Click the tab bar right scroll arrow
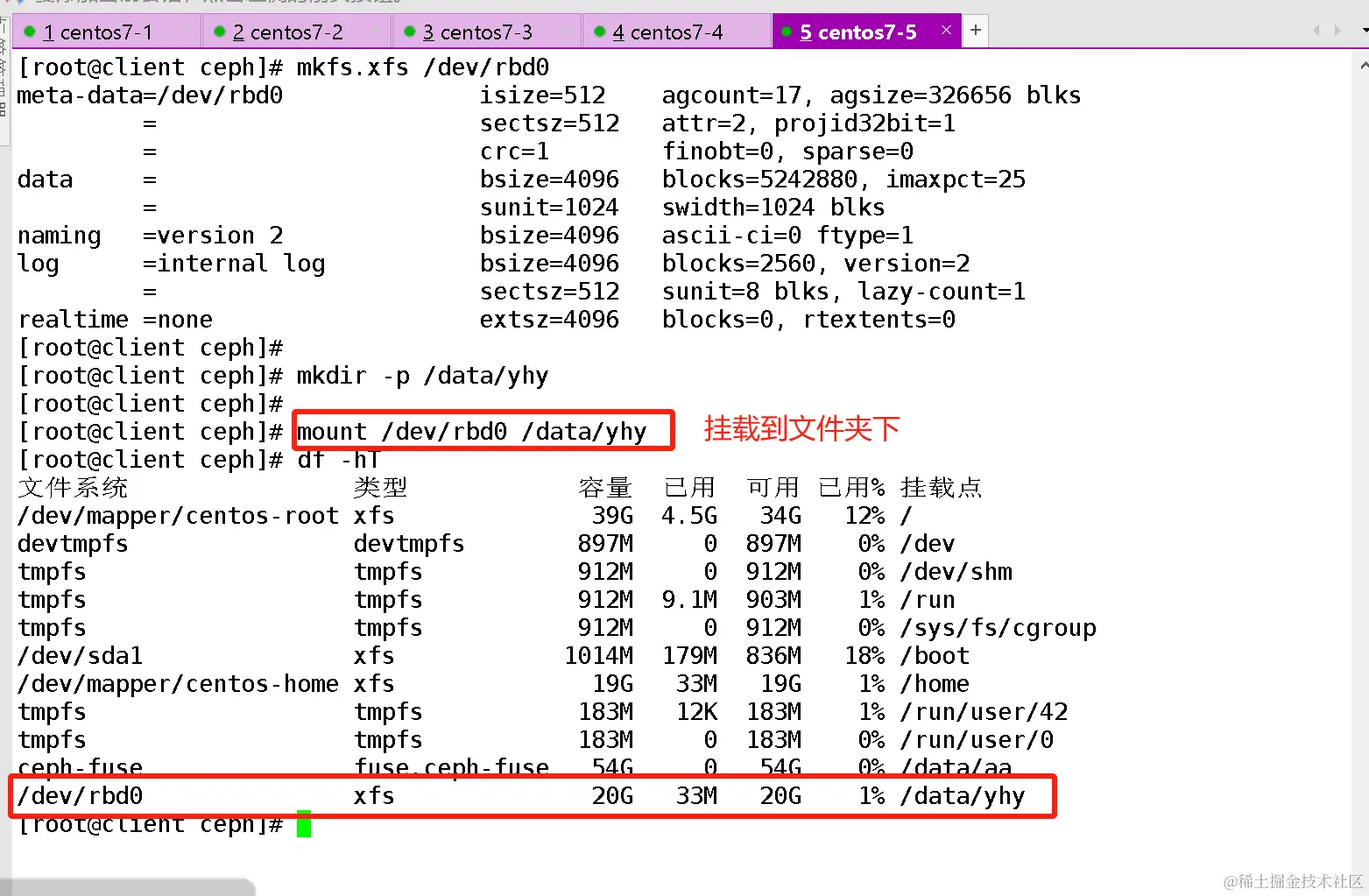 point(1337,31)
